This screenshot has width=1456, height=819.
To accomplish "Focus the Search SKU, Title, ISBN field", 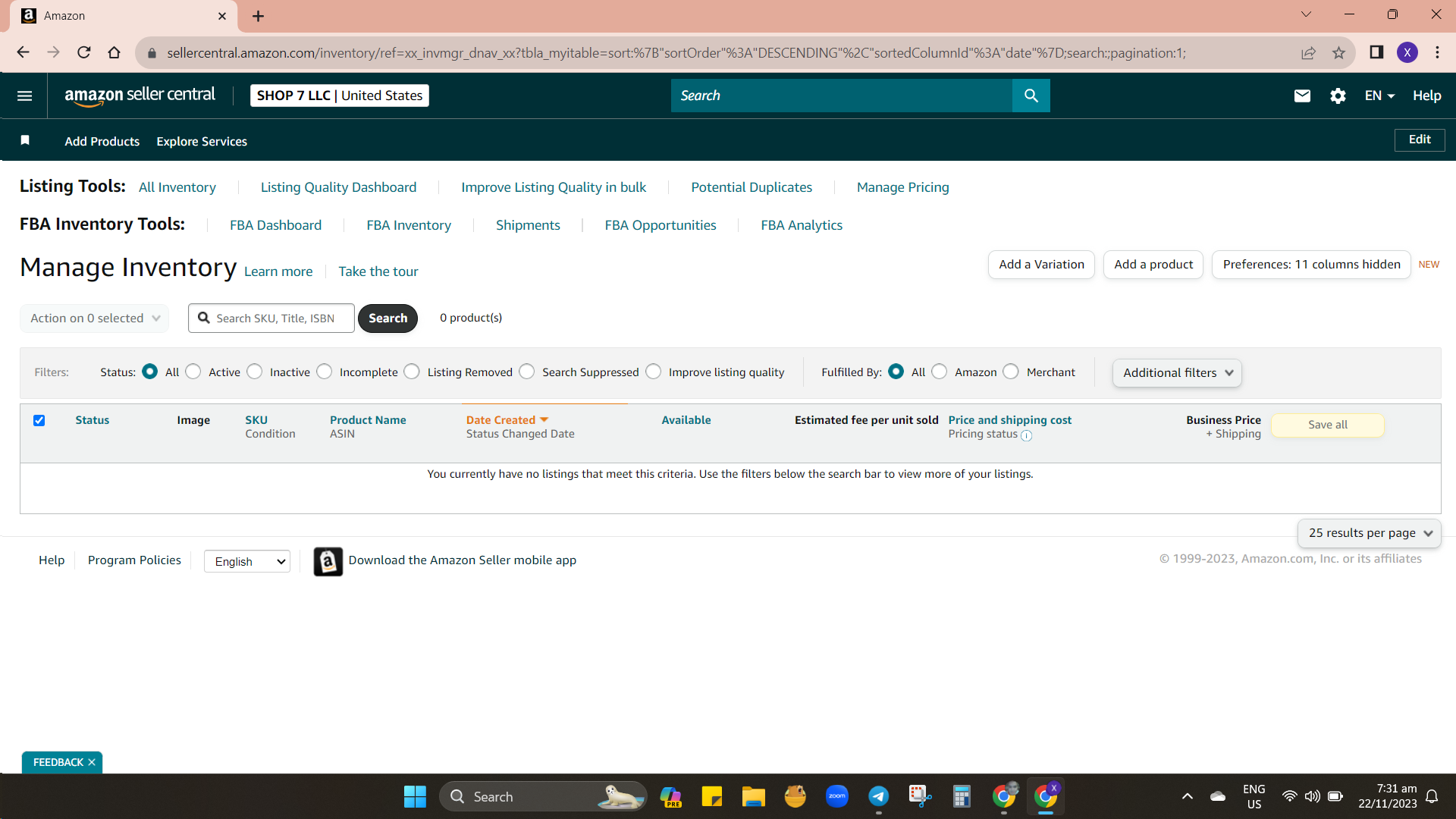I will (x=271, y=318).
